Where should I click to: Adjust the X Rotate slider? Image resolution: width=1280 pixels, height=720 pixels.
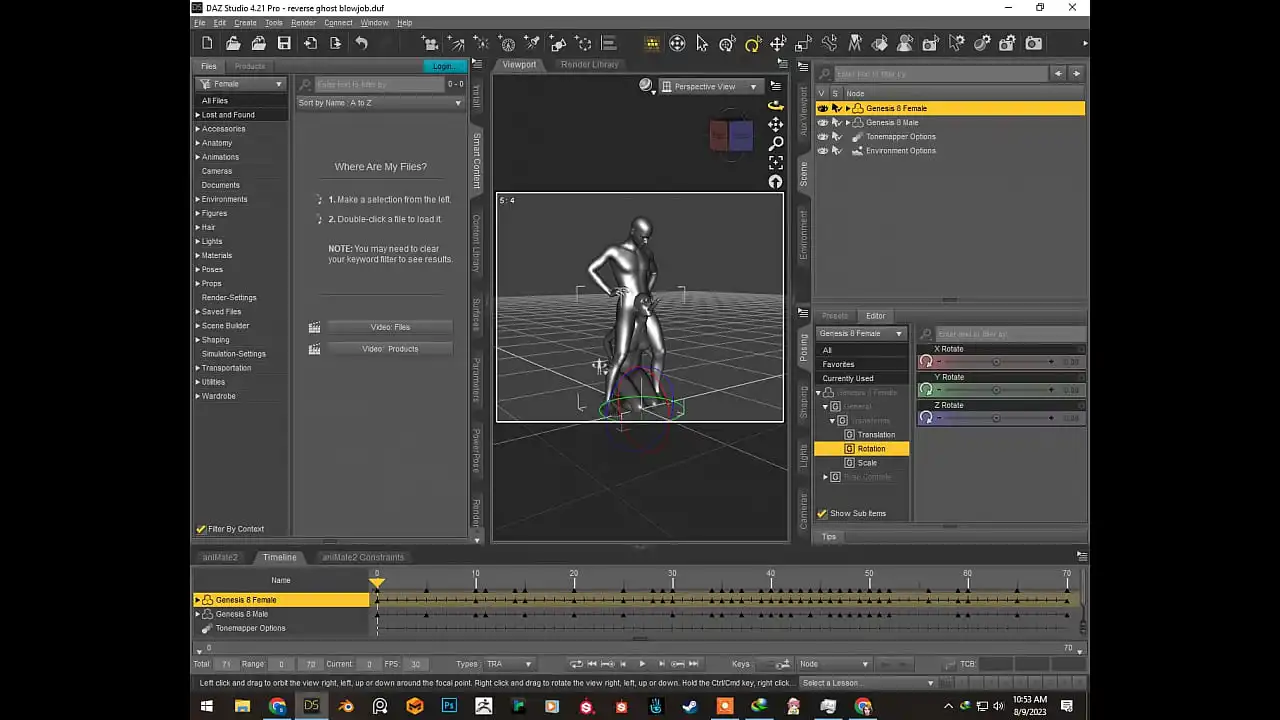(995, 362)
